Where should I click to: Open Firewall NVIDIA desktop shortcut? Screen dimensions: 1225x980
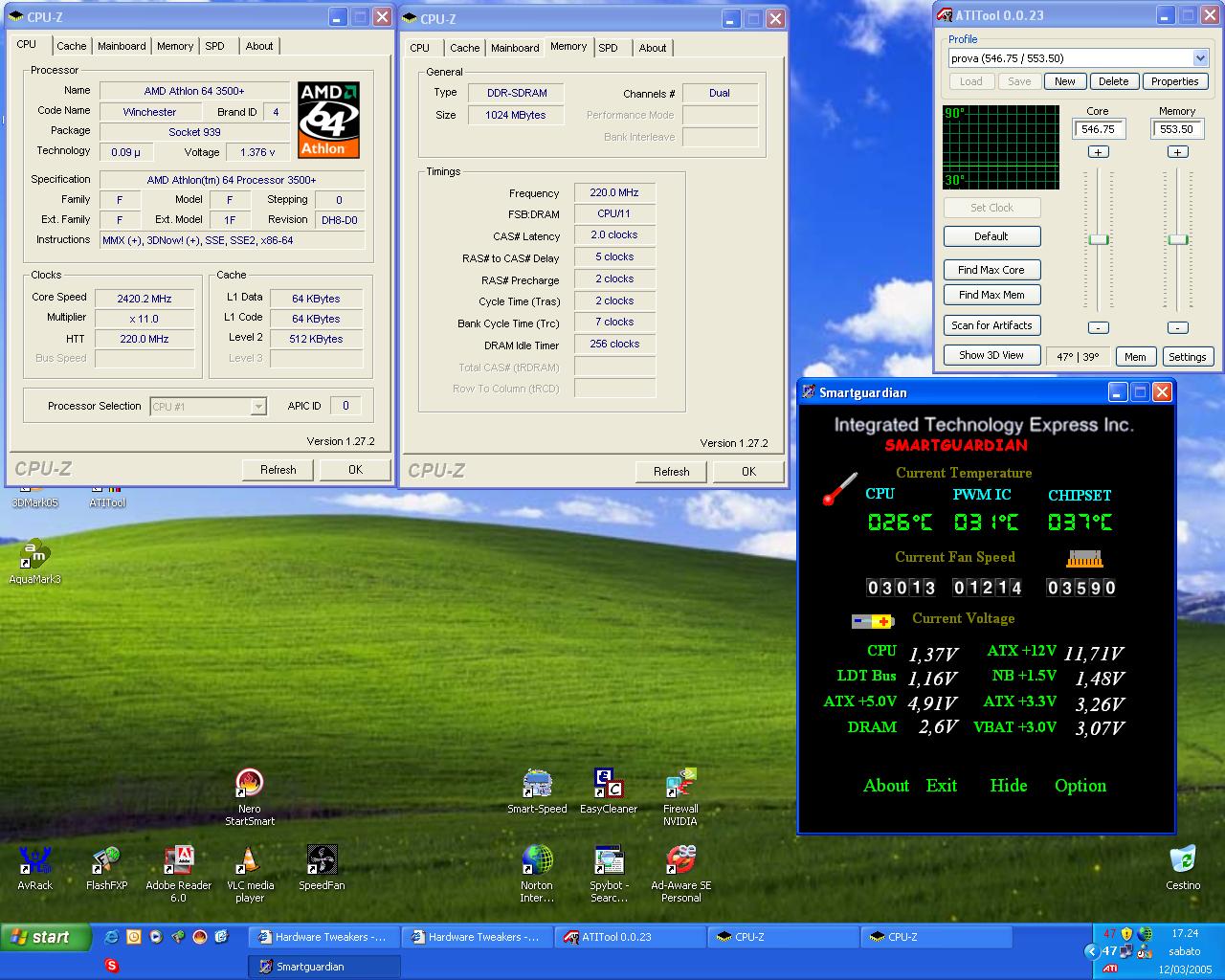click(680, 796)
